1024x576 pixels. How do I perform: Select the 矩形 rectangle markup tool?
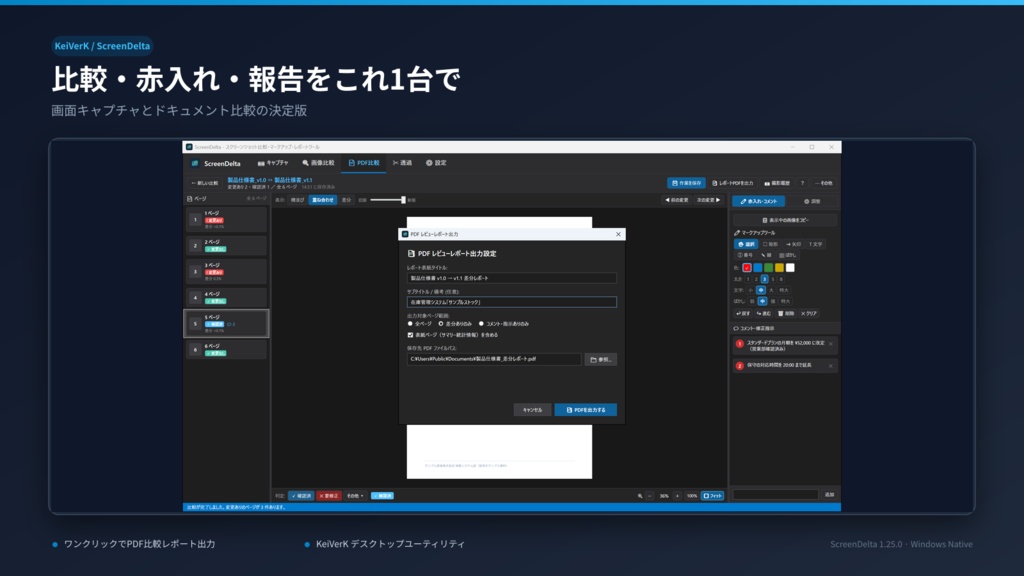pos(771,244)
